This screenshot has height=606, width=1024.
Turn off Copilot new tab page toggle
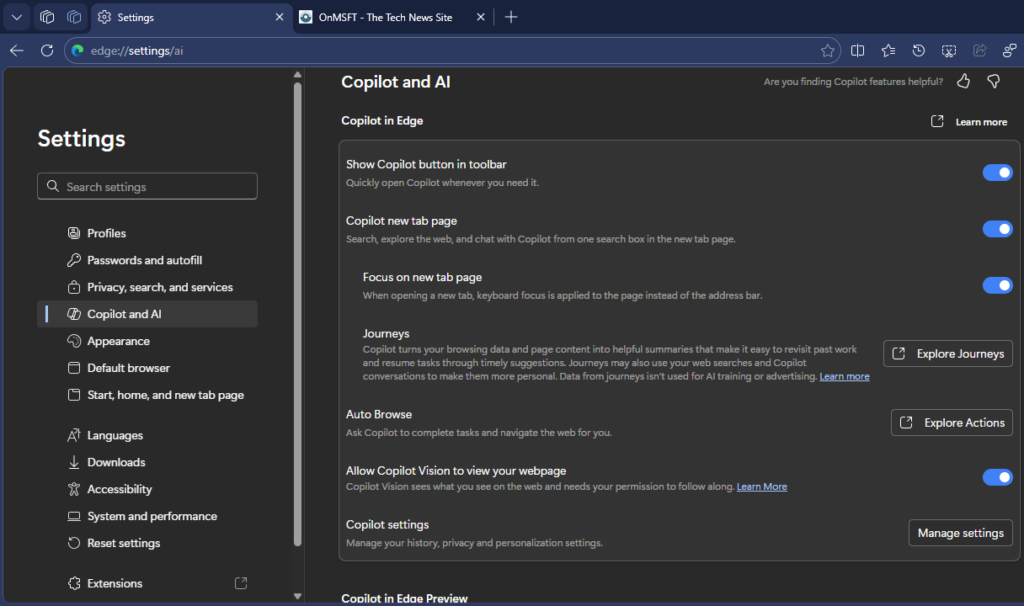coord(997,229)
